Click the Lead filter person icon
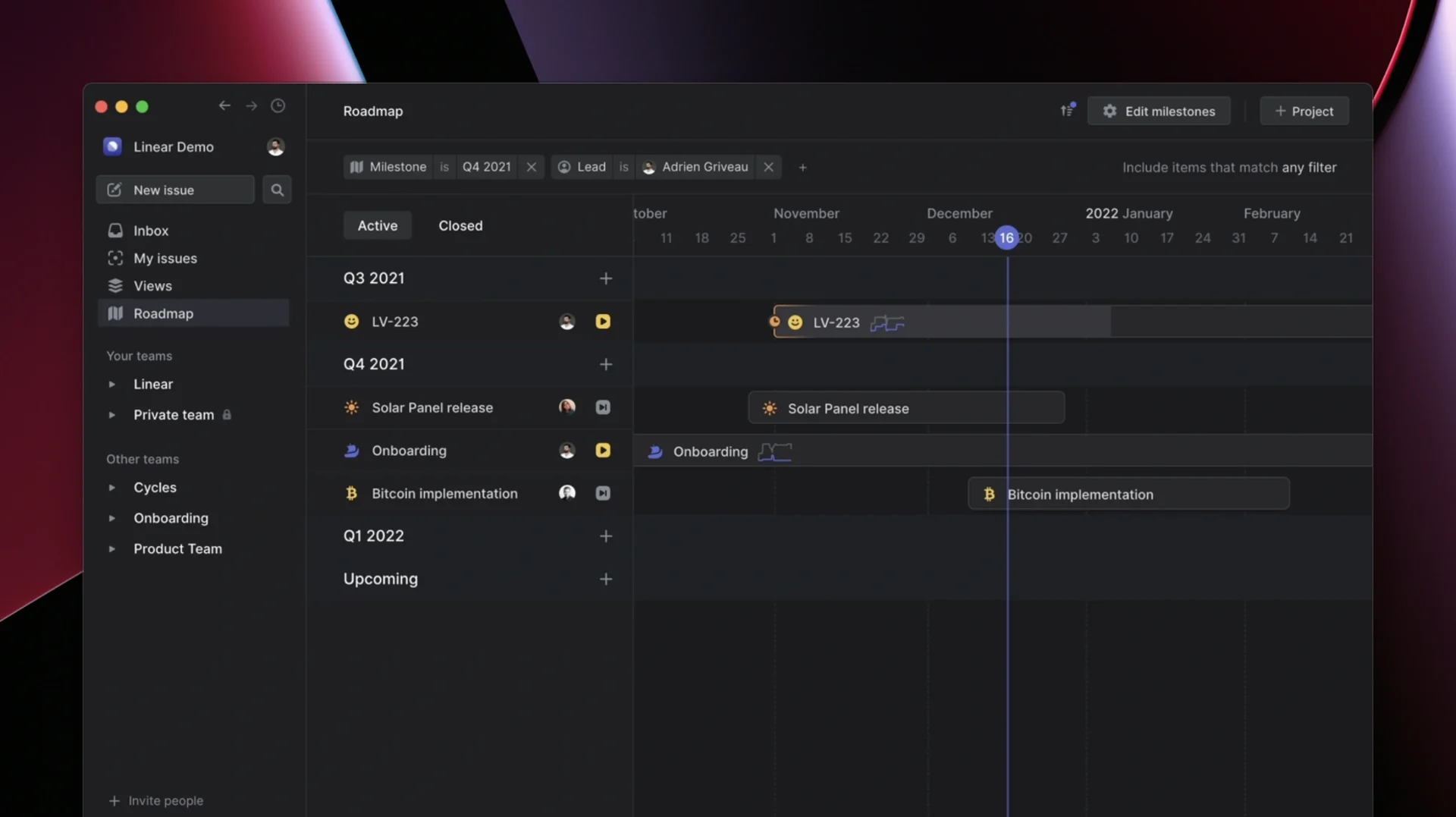The height and width of the screenshot is (817, 1456). 564,167
